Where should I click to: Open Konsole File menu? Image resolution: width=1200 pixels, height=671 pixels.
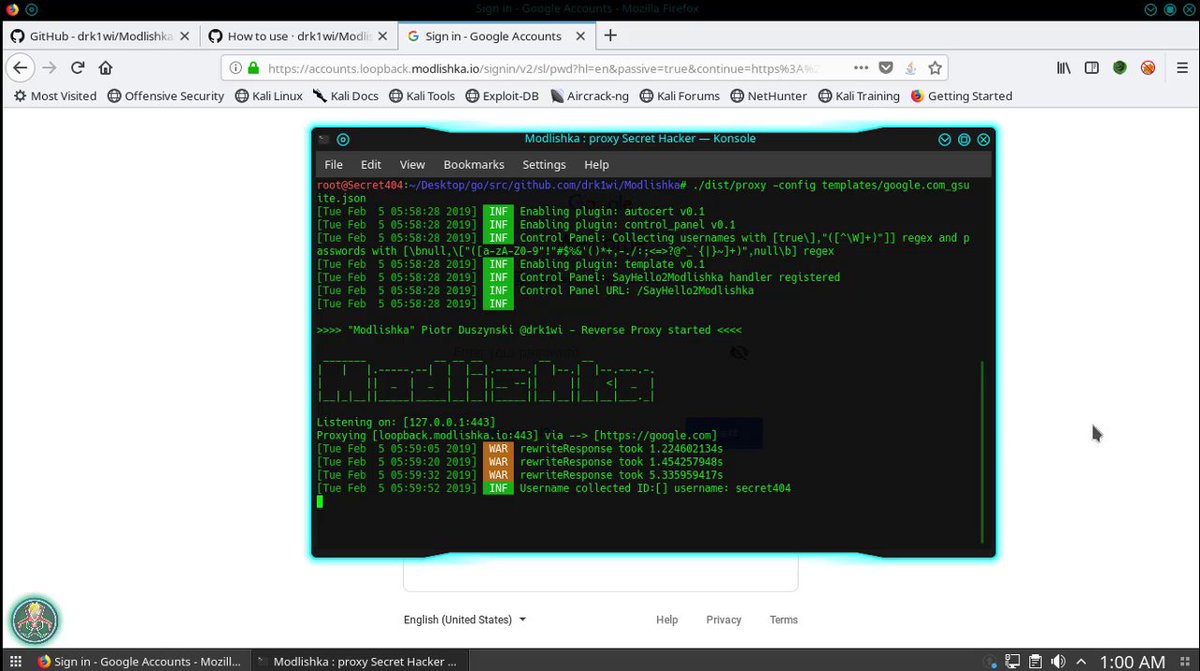coord(333,164)
